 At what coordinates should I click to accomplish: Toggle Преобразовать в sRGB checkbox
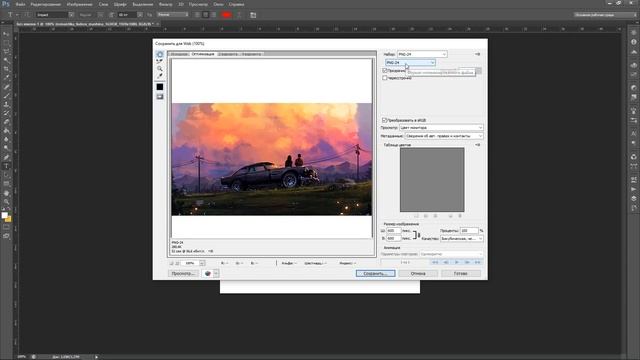click(384, 120)
